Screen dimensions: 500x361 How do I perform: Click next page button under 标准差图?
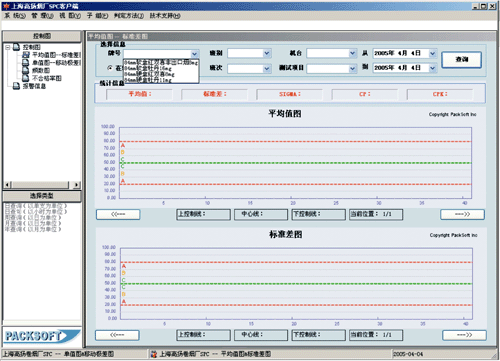464,335
